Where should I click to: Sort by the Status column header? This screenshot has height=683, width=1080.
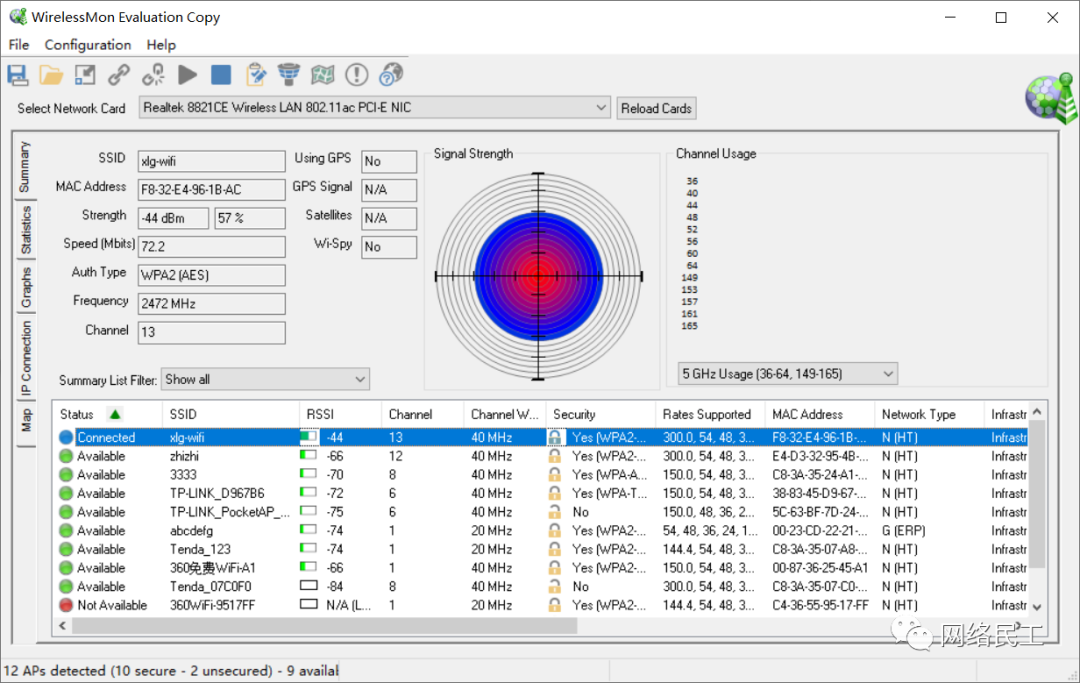coord(107,414)
